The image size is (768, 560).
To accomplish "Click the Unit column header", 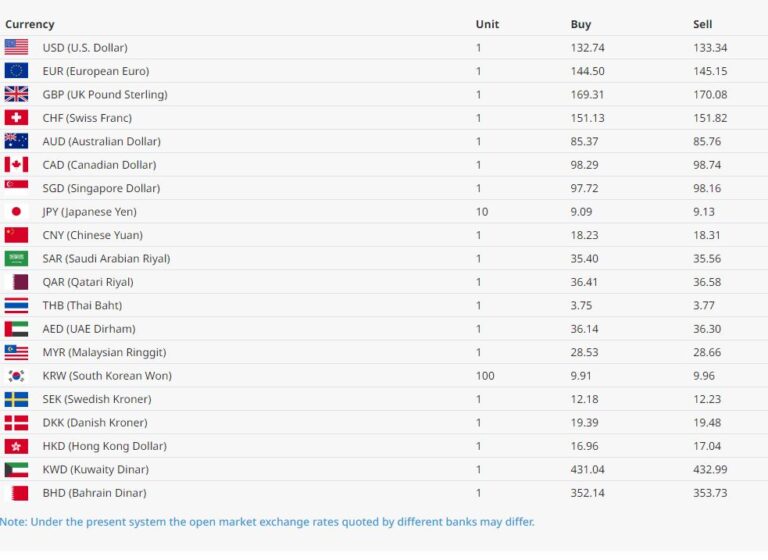I will (487, 24).
